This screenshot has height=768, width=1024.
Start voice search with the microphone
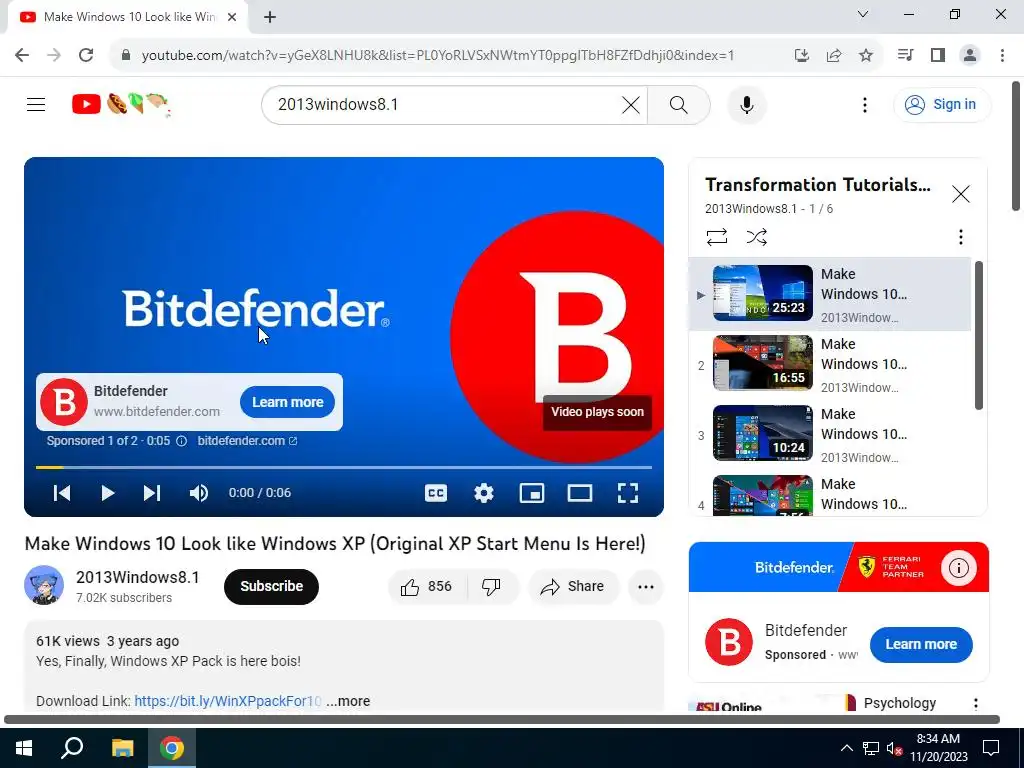pos(746,104)
